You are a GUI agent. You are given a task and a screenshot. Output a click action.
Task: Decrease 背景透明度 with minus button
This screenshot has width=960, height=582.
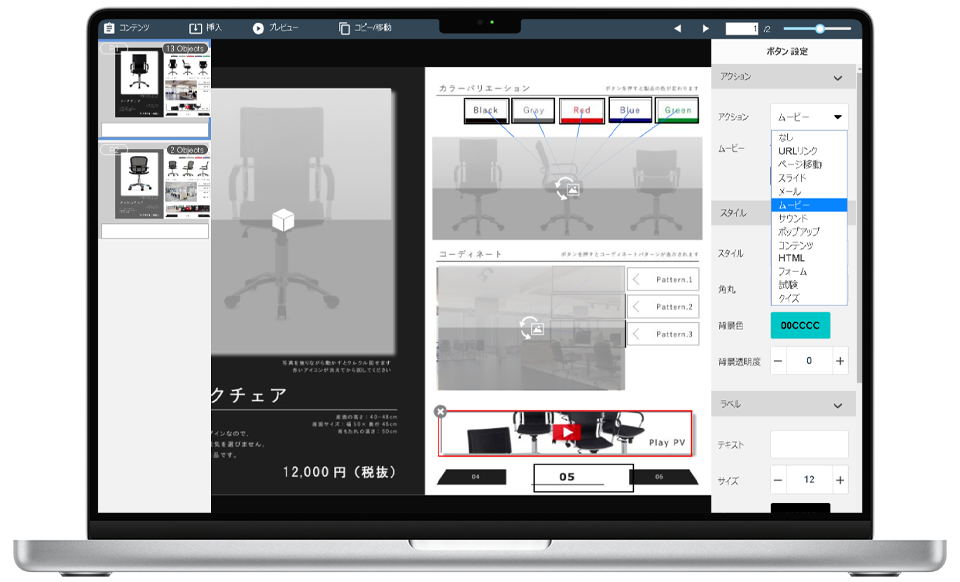coord(778,362)
